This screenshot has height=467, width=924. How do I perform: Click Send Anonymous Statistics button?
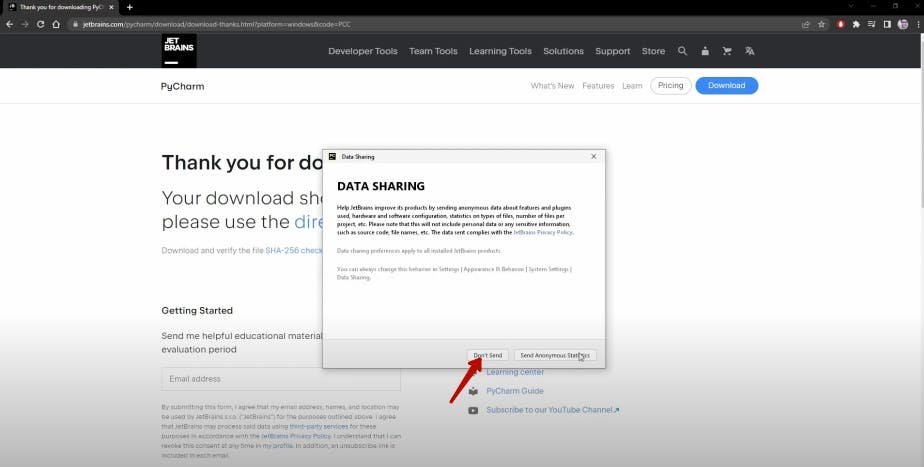(555, 355)
